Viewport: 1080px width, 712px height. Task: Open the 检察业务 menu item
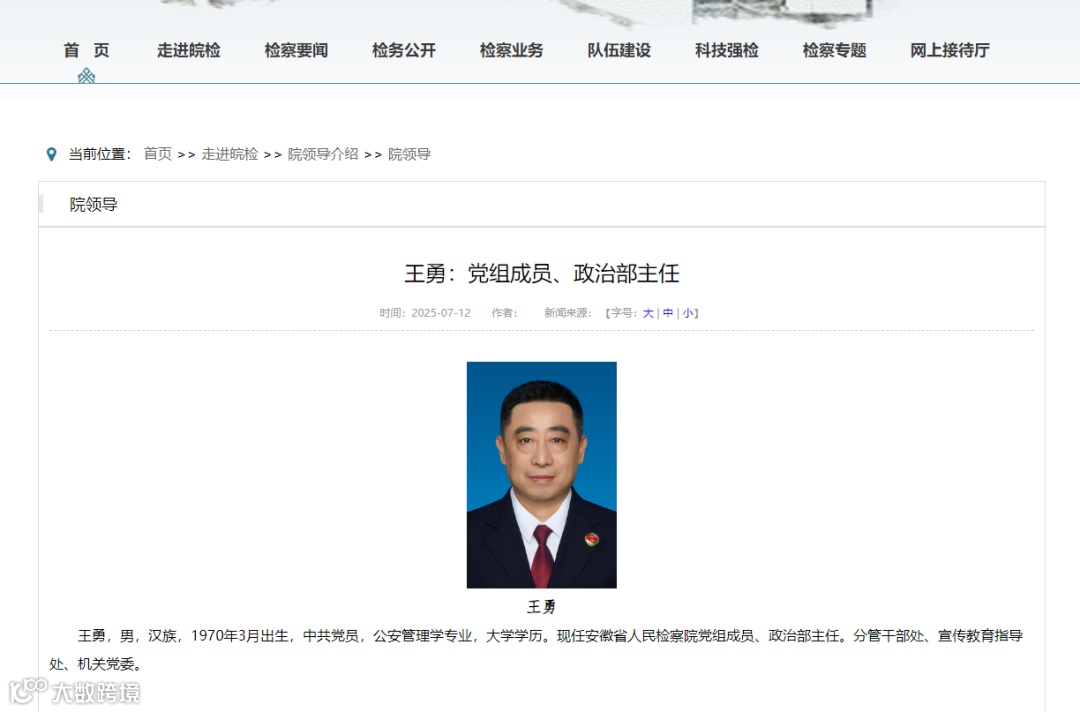[x=511, y=50]
